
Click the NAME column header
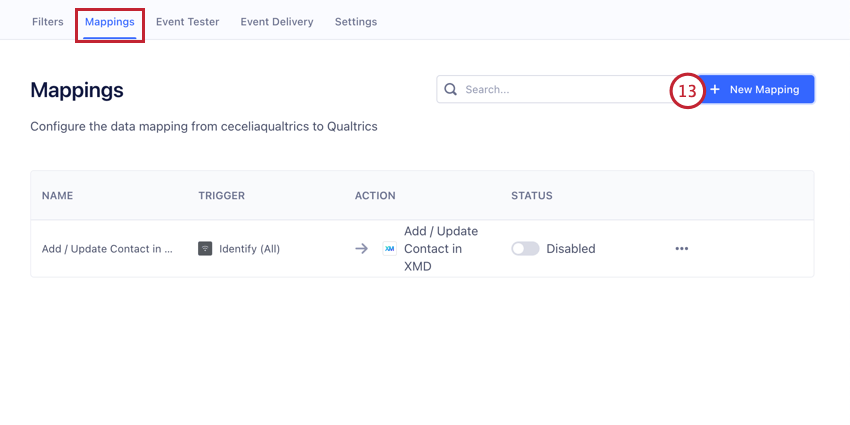point(58,195)
